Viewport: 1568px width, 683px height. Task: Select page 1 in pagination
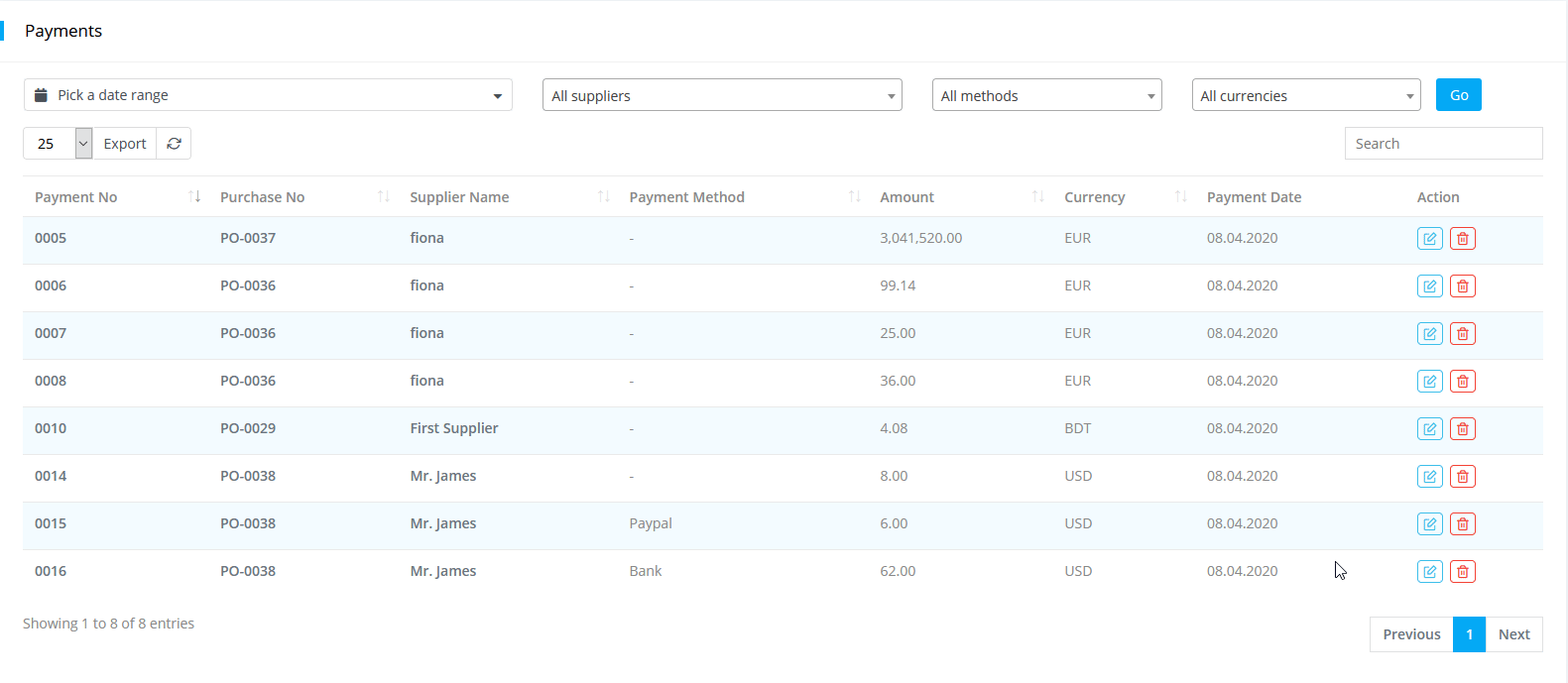1469,634
